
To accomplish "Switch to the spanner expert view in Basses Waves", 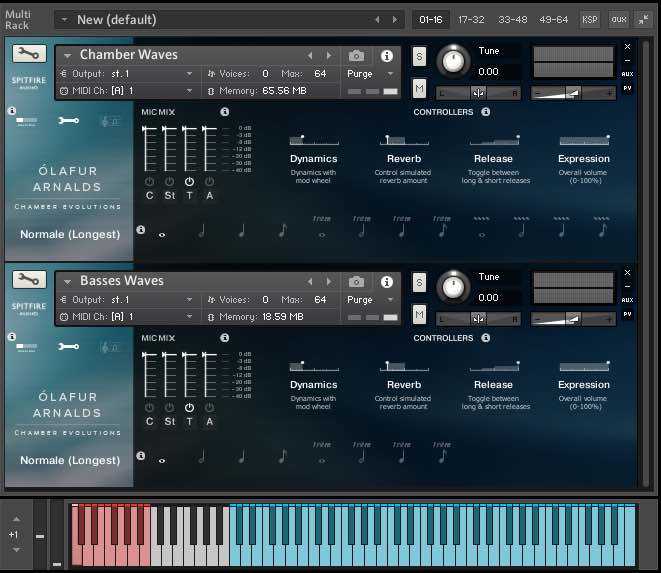I will pos(68,347).
